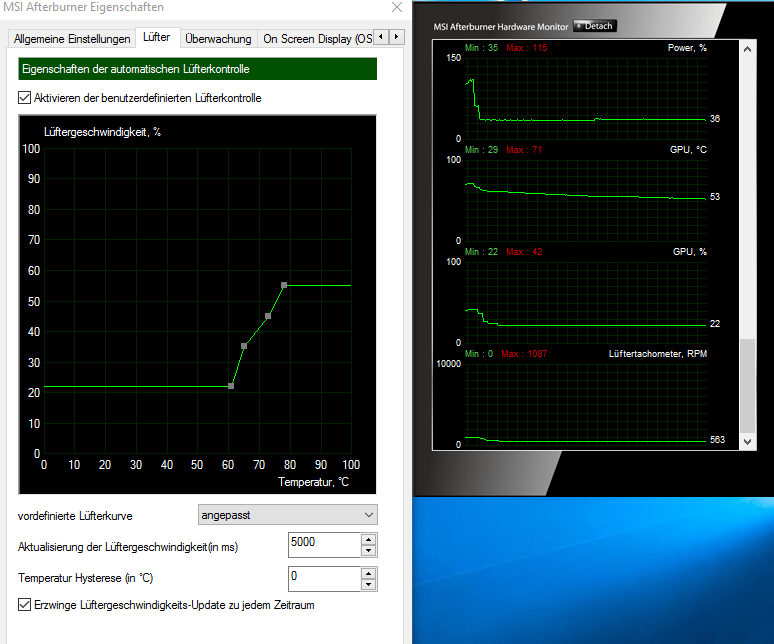Click the Max : 115 power value
The height and width of the screenshot is (644, 774).
point(527,48)
